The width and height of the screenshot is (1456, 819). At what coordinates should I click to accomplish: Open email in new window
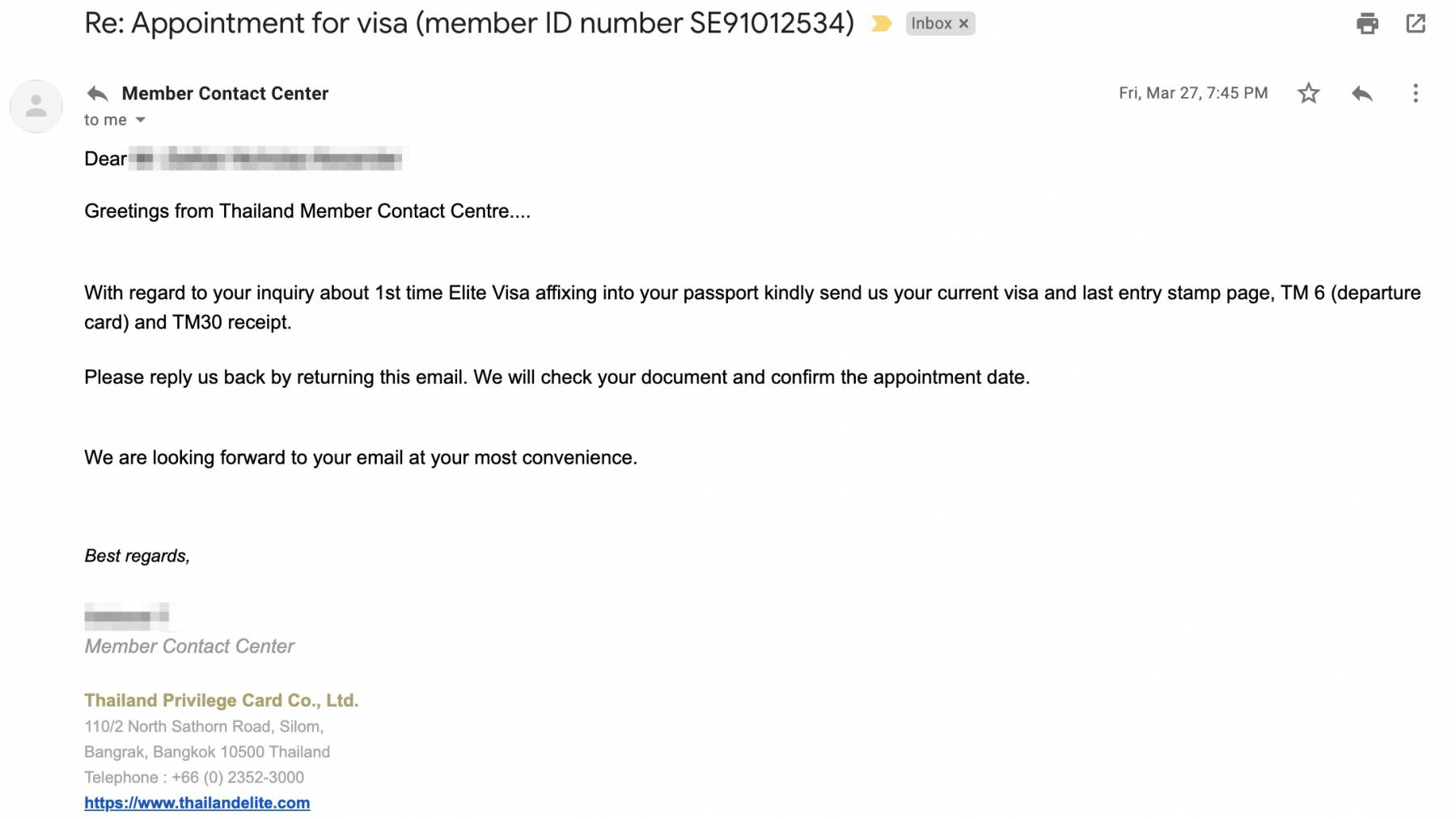tap(1416, 23)
